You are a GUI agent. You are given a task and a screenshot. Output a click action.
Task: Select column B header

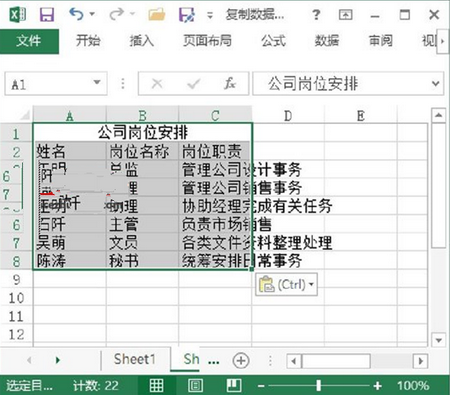(x=142, y=115)
